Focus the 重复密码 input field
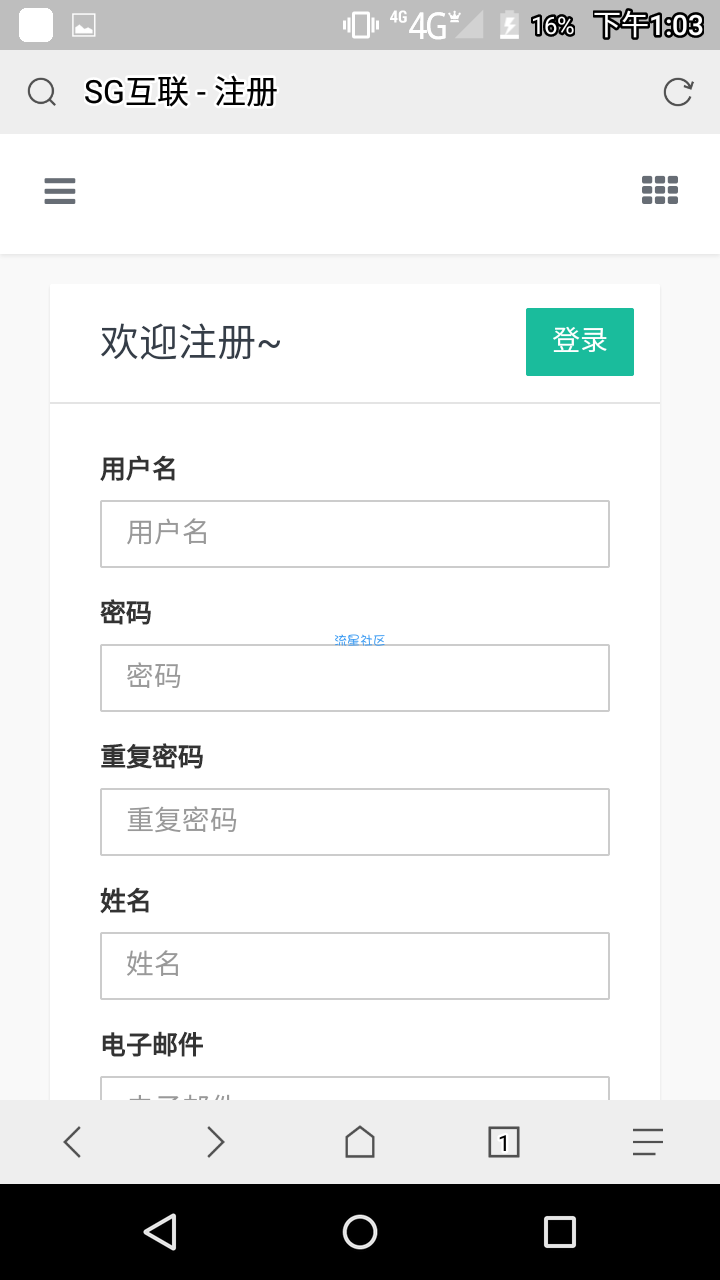720x1280 pixels. click(x=355, y=822)
